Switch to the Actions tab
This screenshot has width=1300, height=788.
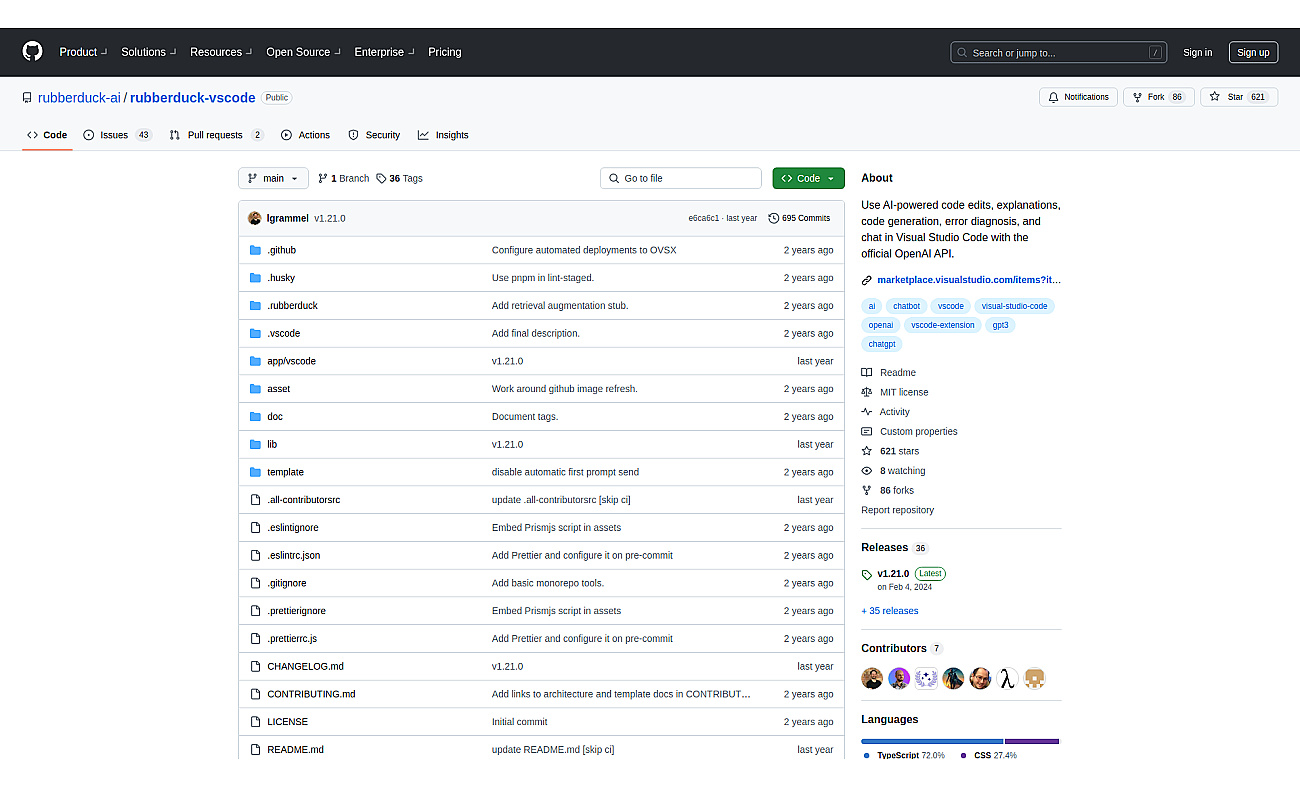tap(305, 135)
